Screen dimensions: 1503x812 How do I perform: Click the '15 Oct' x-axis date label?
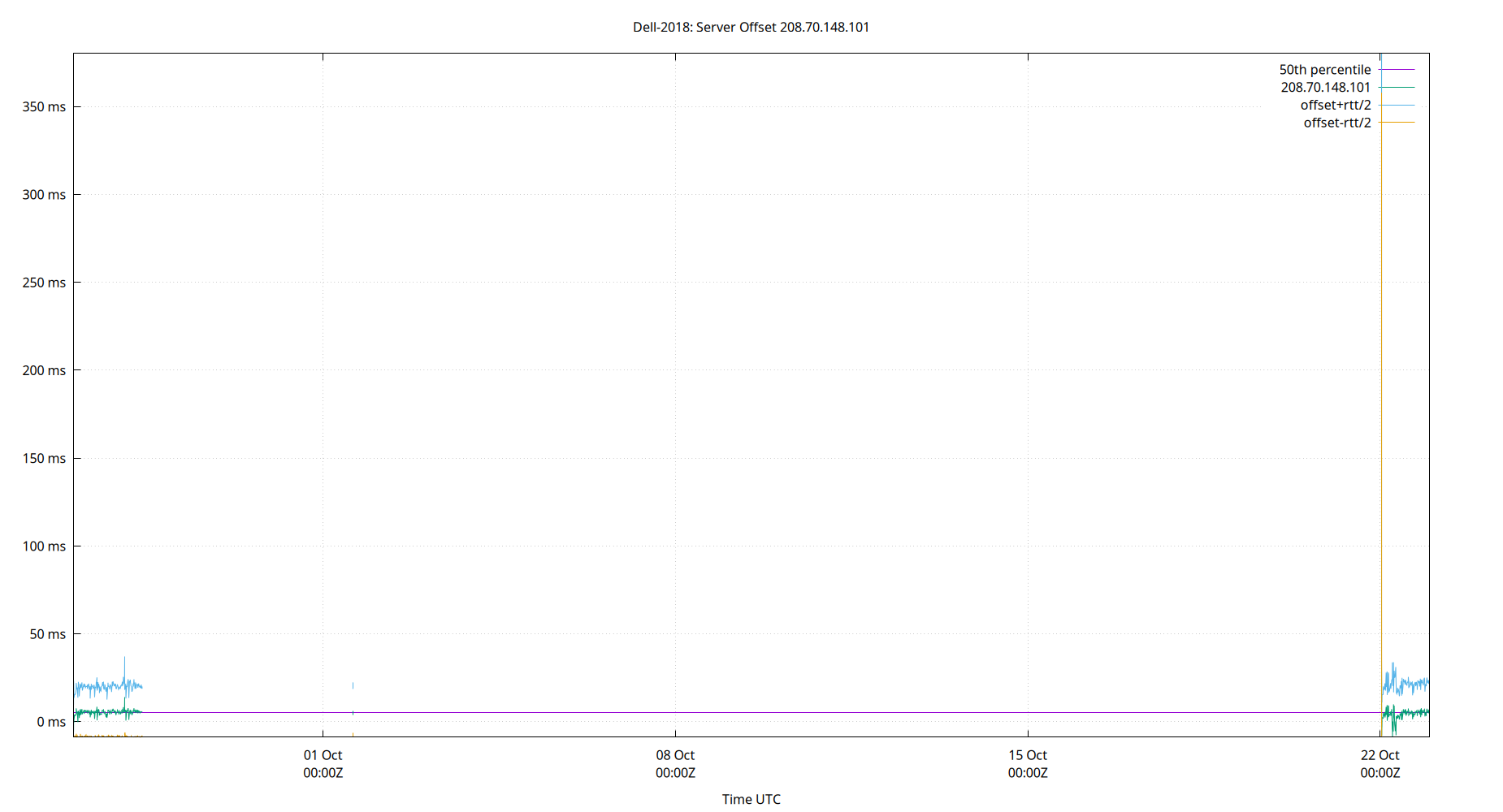1028,755
